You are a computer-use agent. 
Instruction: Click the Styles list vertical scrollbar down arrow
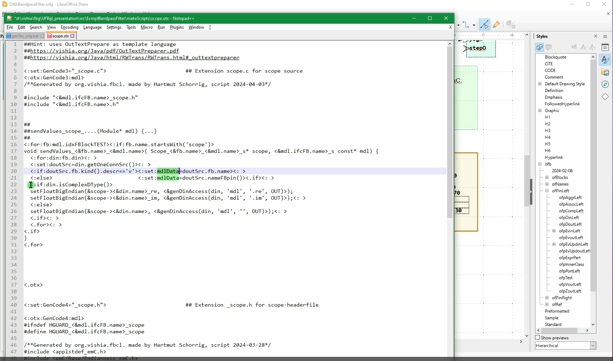(x=593, y=325)
